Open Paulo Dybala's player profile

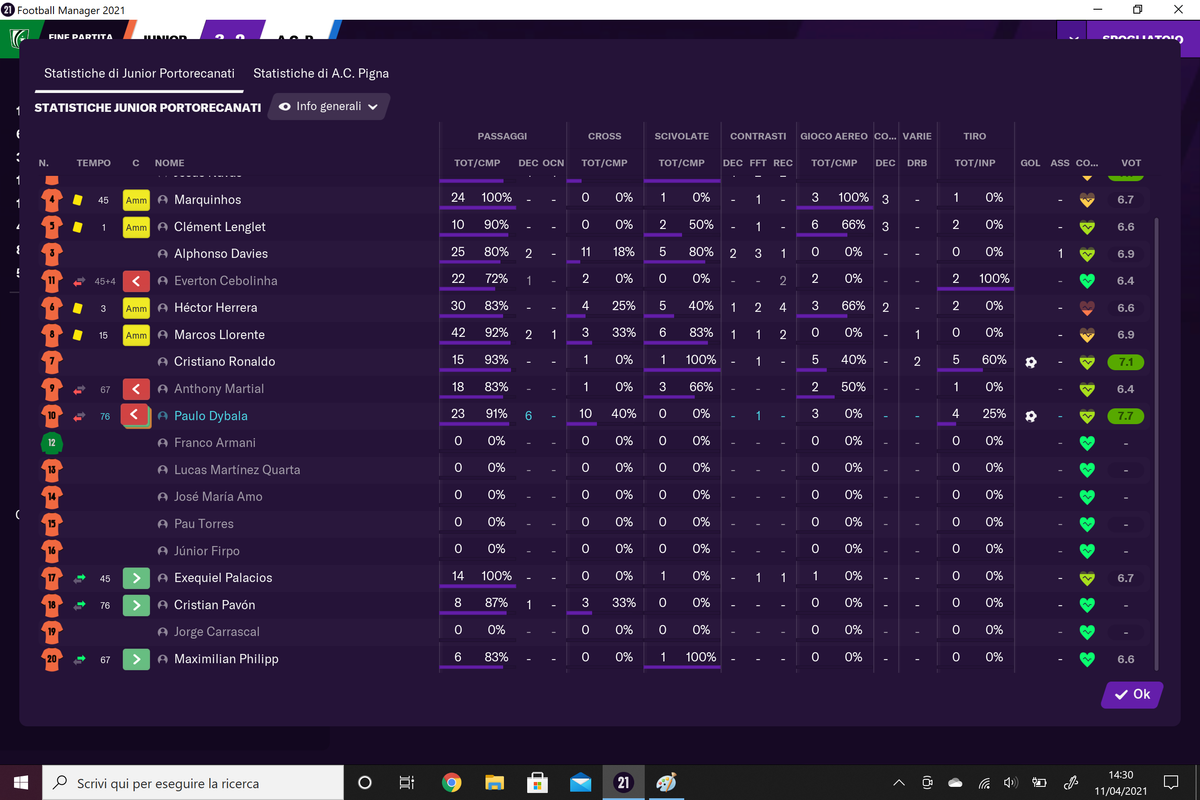[210, 416]
